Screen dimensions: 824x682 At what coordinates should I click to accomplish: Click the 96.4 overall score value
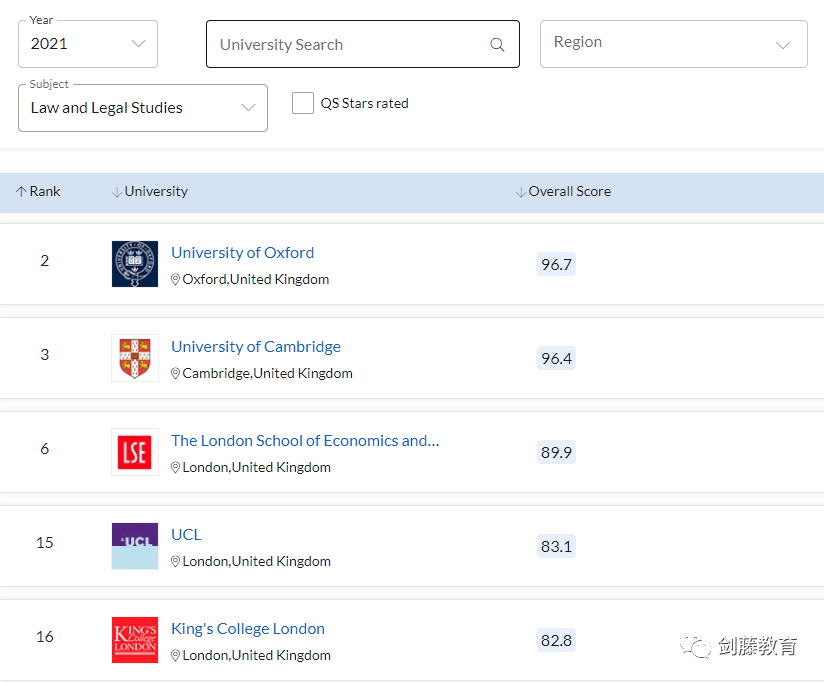click(x=557, y=358)
